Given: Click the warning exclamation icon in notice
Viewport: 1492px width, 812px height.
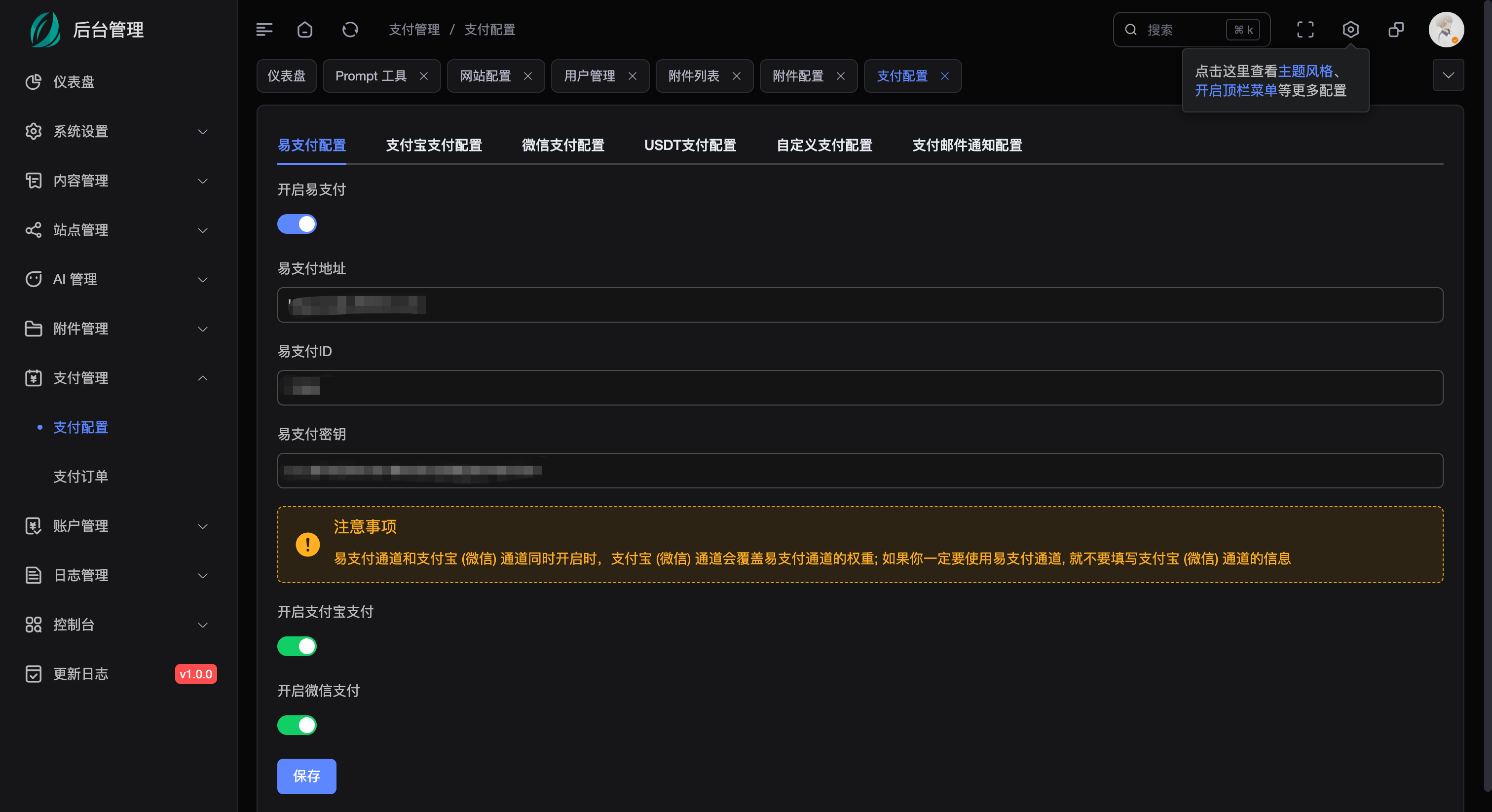Looking at the screenshot, I should 307,545.
